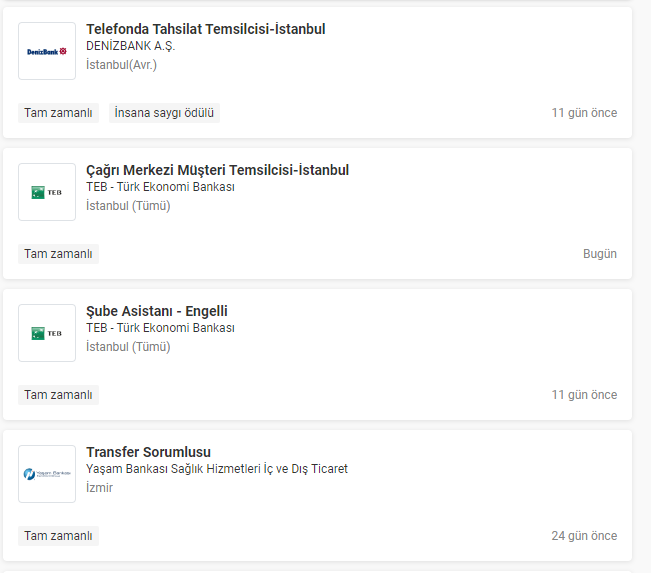Open the Transfer Sorumlusu job listing
This screenshot has width=651, height=573.
click(x=148, y=452)
